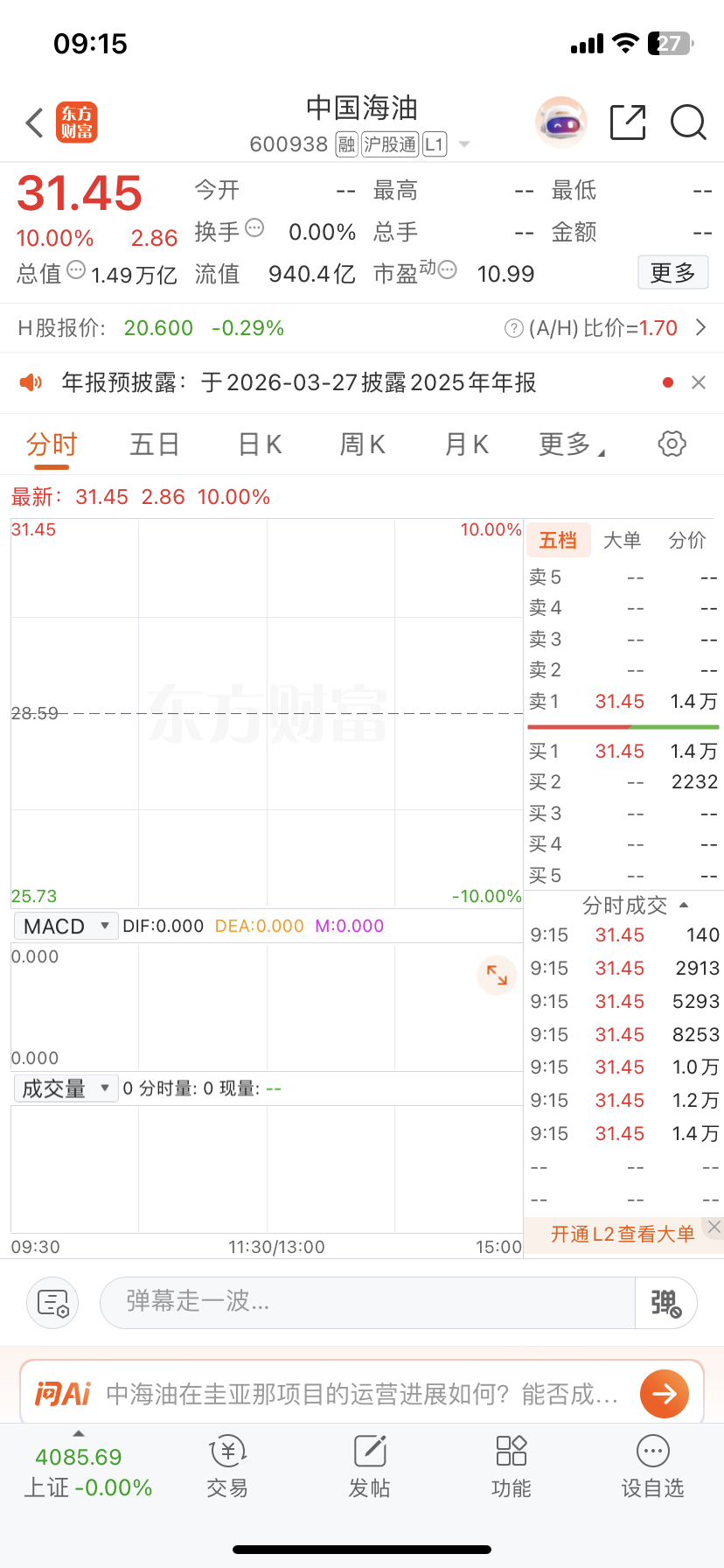The width and height of the screenshot is (724, 1568).
Task: Tap trade row with volume 2913
Action: [x=624, y=969]
